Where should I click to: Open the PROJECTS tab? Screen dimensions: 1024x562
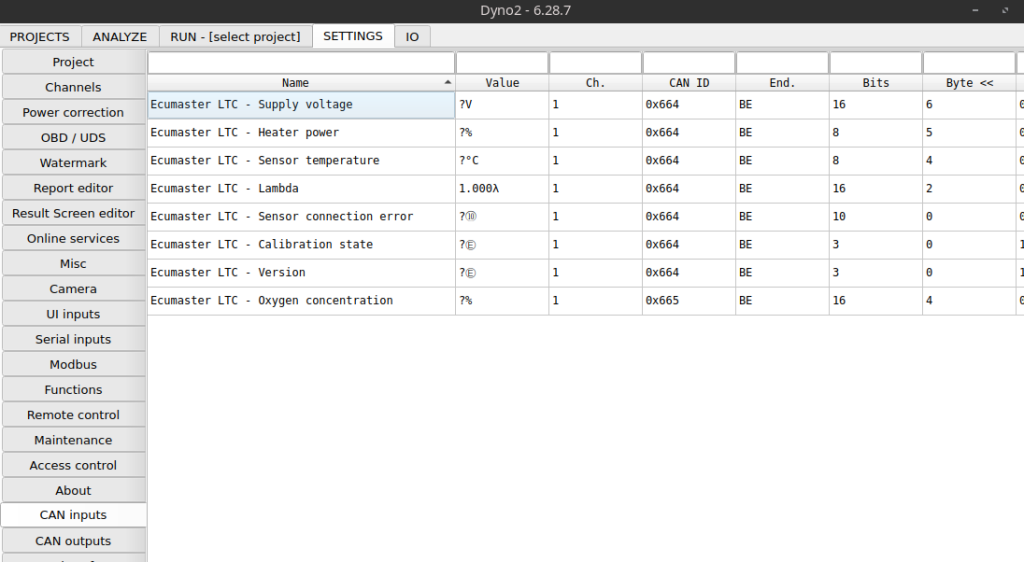[x=40, y=37]
